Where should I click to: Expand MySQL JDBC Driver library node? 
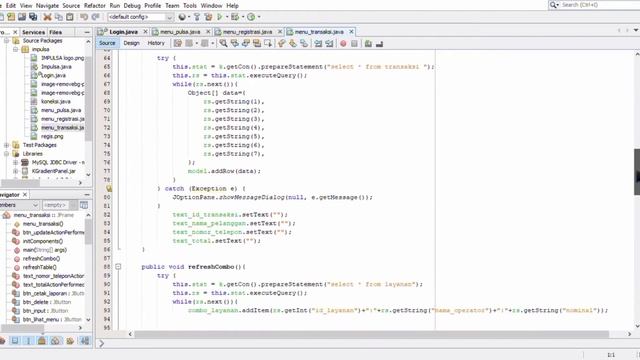[16, 162]
